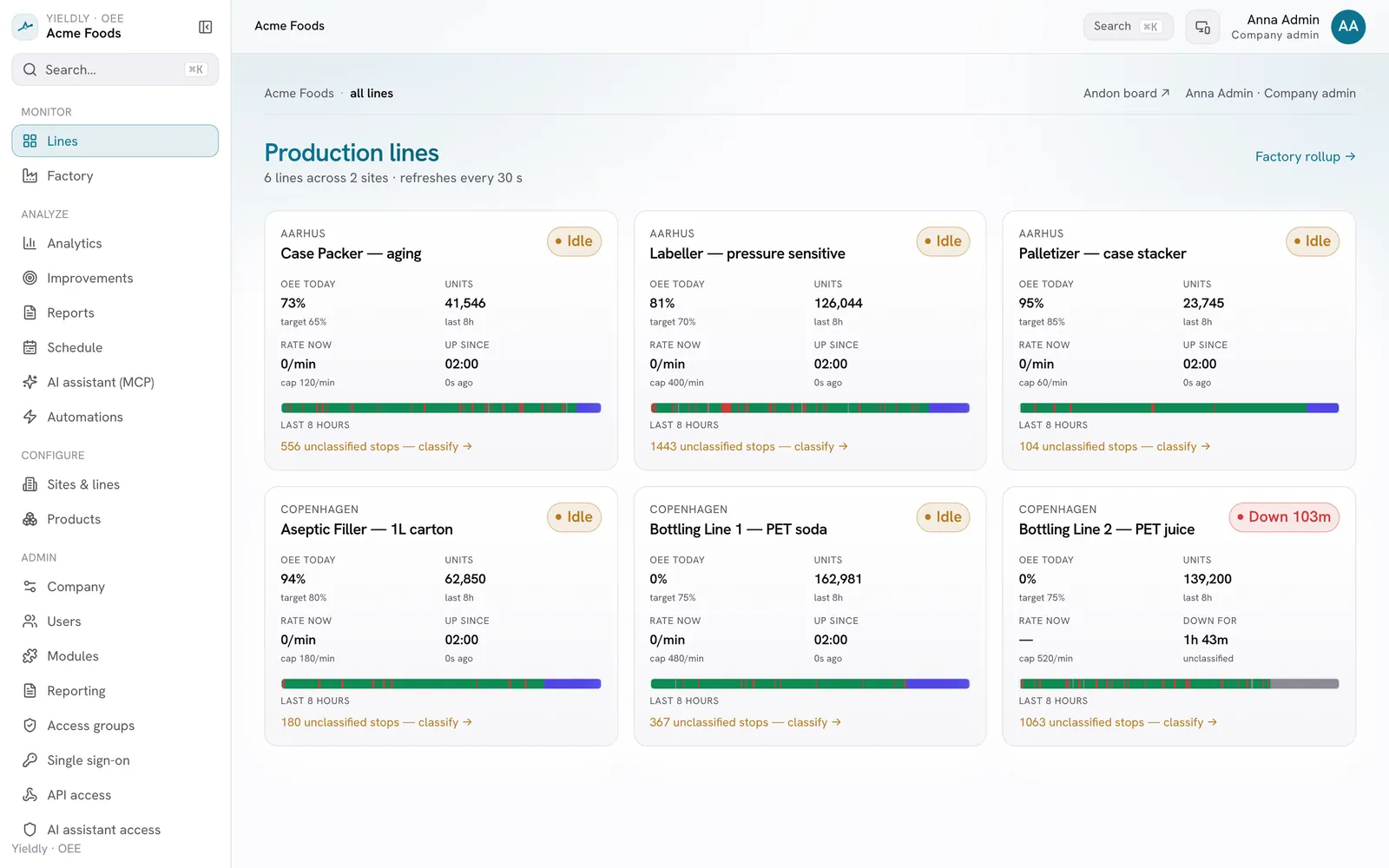The width and height of the screenshot is (1389, 868).
Task: Click the AA user avatar
Action: coord(1348,27)
